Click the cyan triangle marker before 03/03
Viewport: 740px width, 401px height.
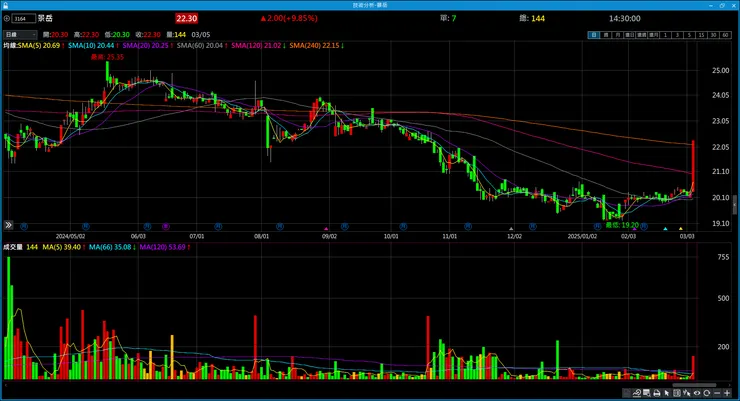[665, 229]
